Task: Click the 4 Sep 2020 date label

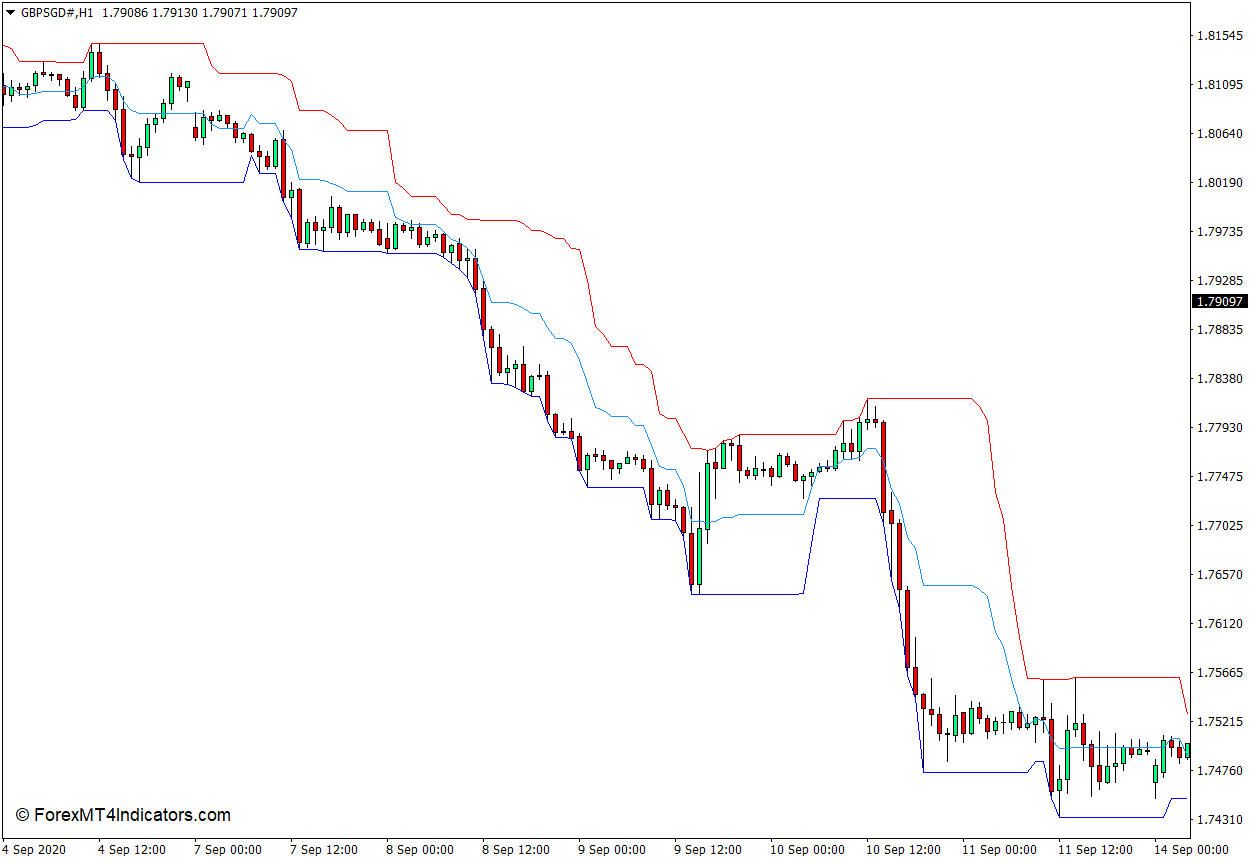Action: (x=34, y=850)
